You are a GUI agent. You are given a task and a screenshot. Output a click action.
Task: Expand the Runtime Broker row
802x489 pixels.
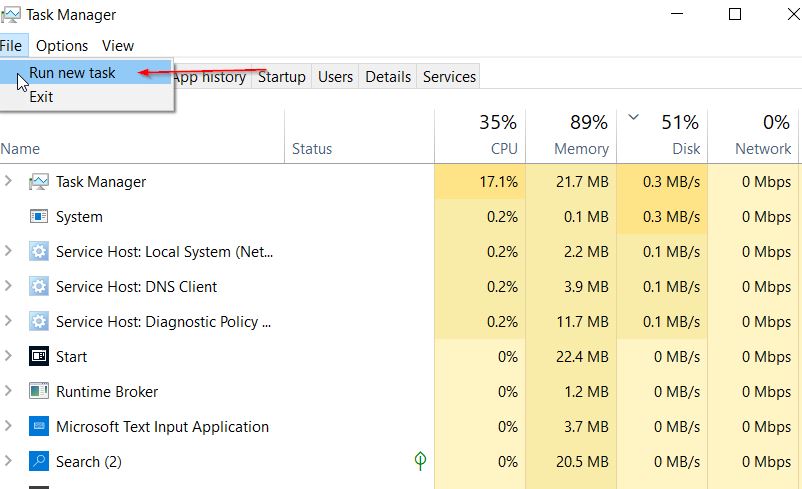8,391
